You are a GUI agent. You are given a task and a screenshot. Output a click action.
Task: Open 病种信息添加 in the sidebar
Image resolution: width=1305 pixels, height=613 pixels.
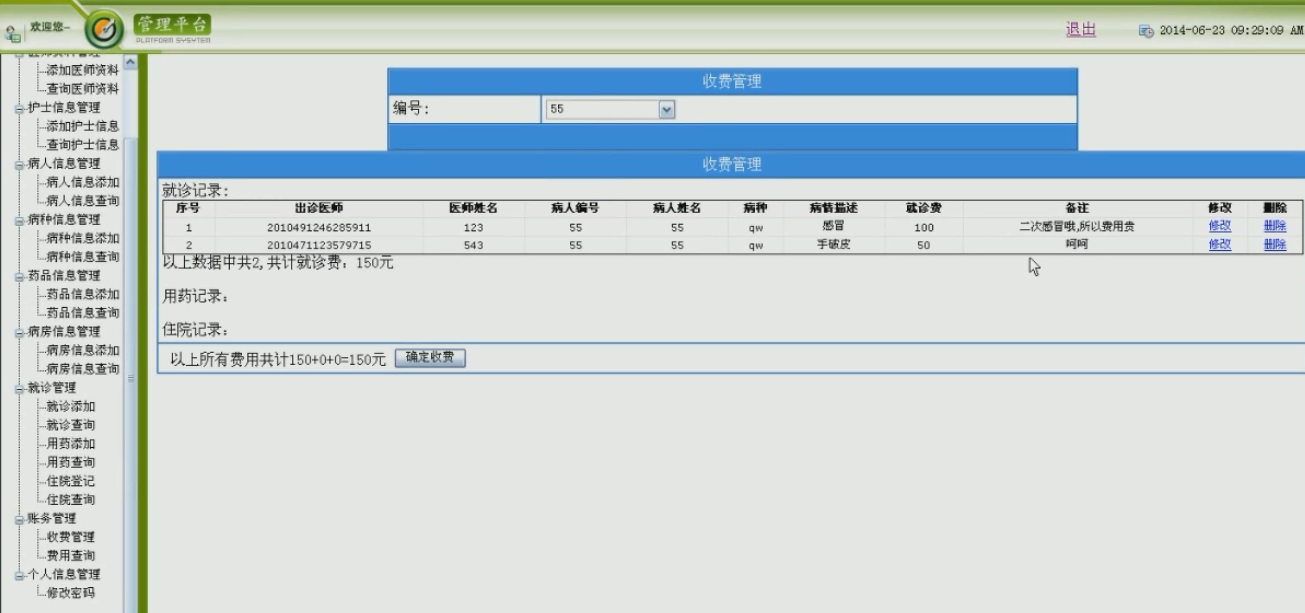click(x=83, y=238)
